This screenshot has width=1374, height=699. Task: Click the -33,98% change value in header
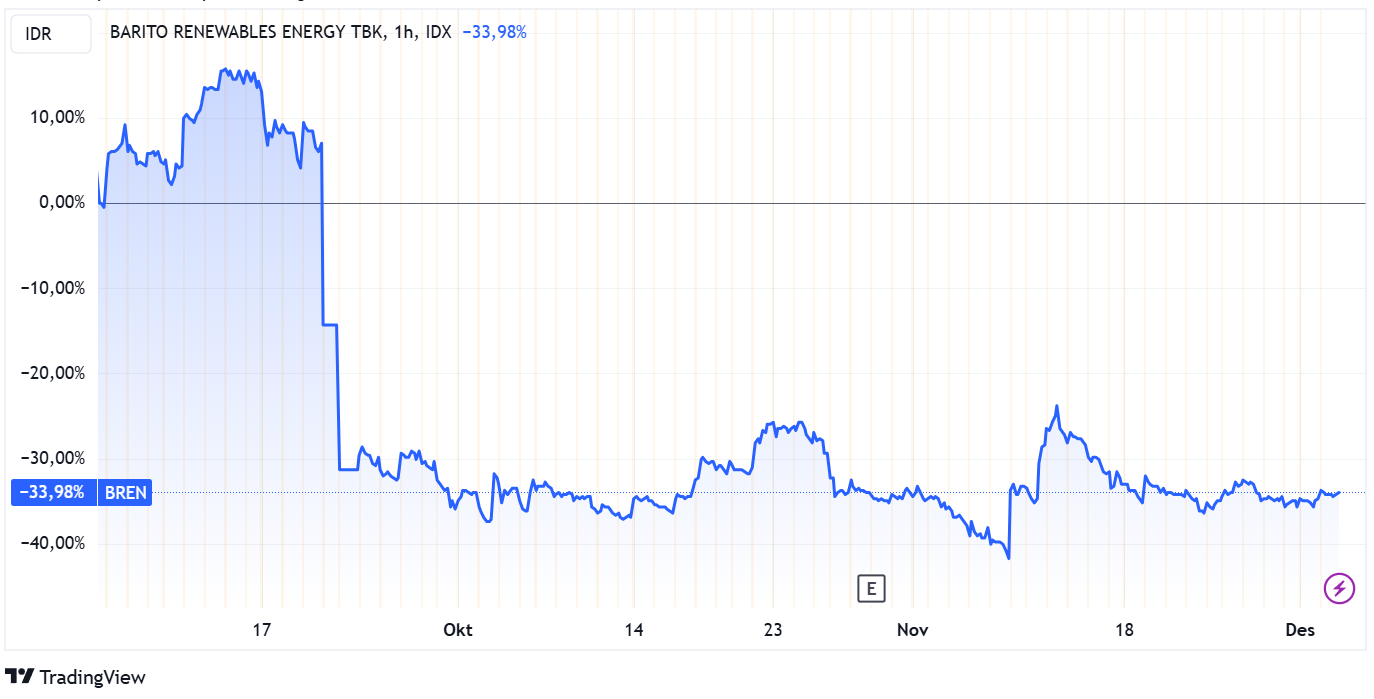click(x=494, y=32)
